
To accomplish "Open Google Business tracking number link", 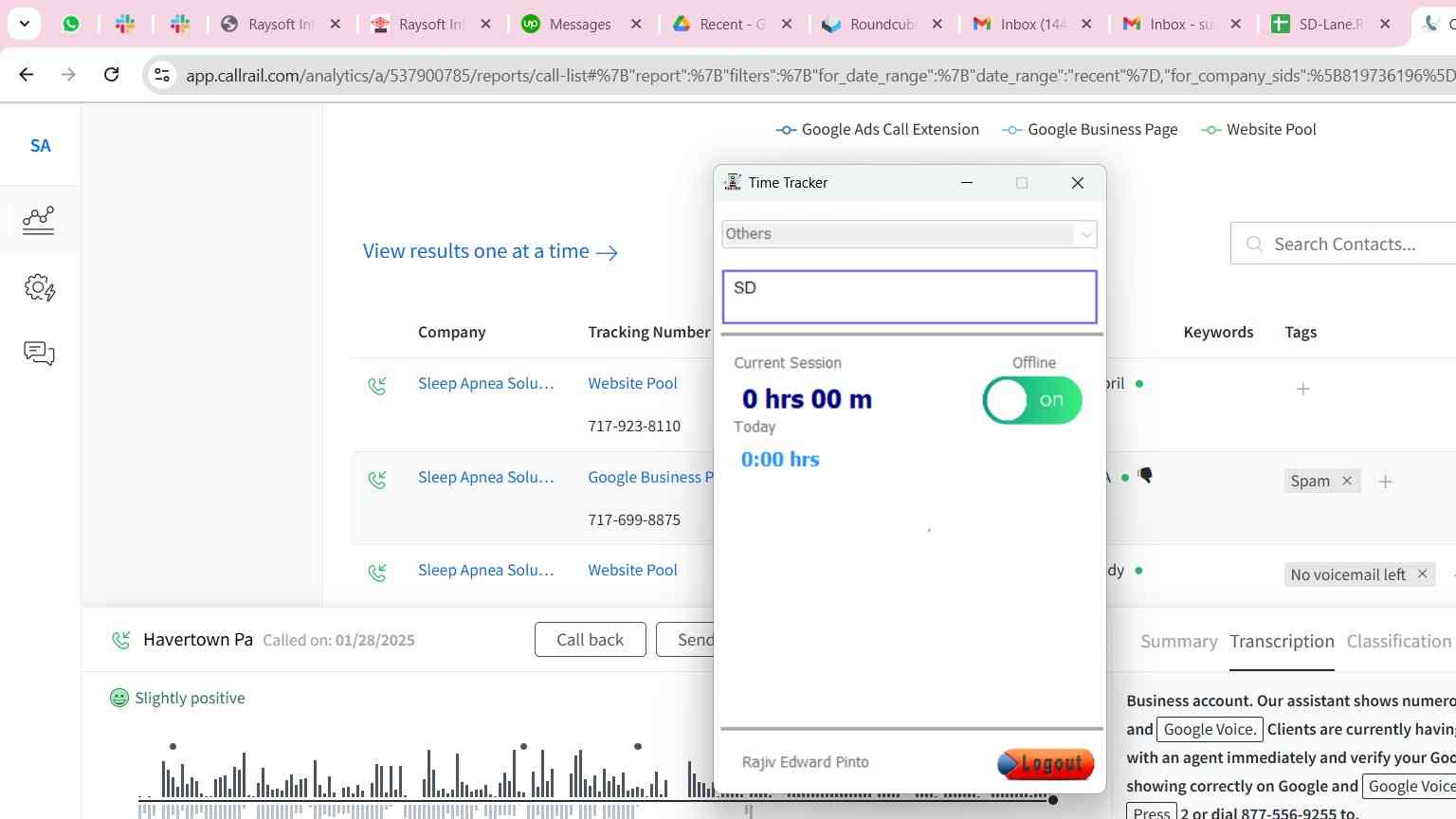I will [x=650, y=477].
